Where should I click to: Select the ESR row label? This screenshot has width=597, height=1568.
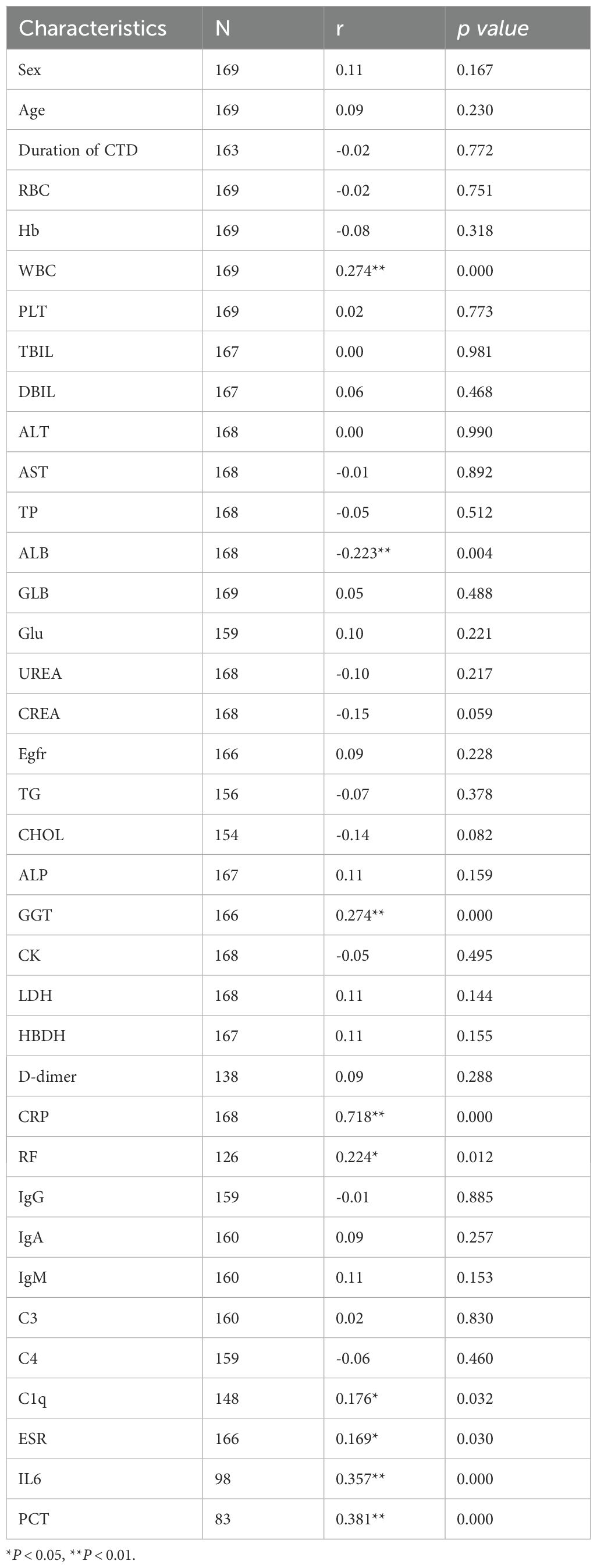tap(32, 1438)
